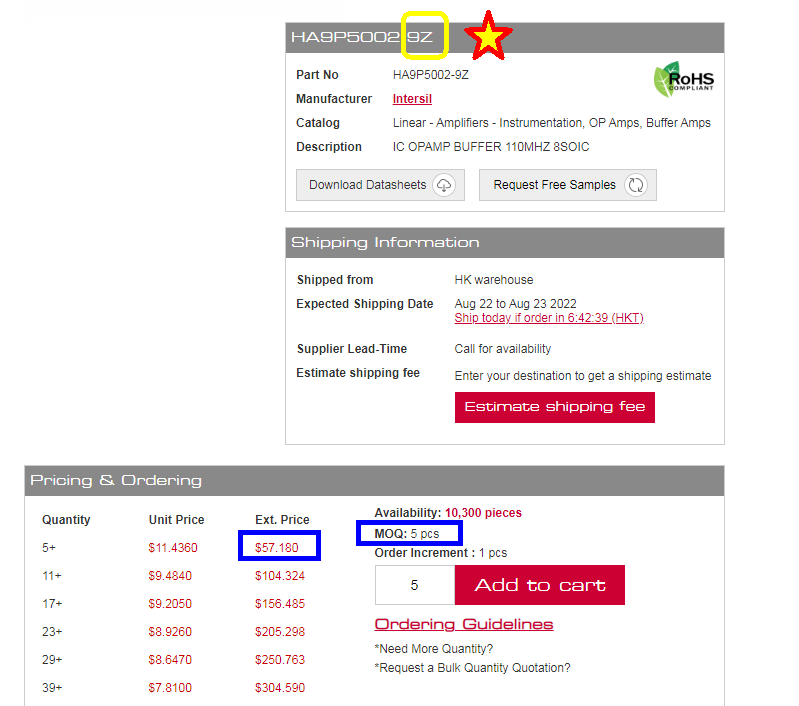Click the Download Datasheets button
This screenshot has width=799, height=706.
point(380,185)
